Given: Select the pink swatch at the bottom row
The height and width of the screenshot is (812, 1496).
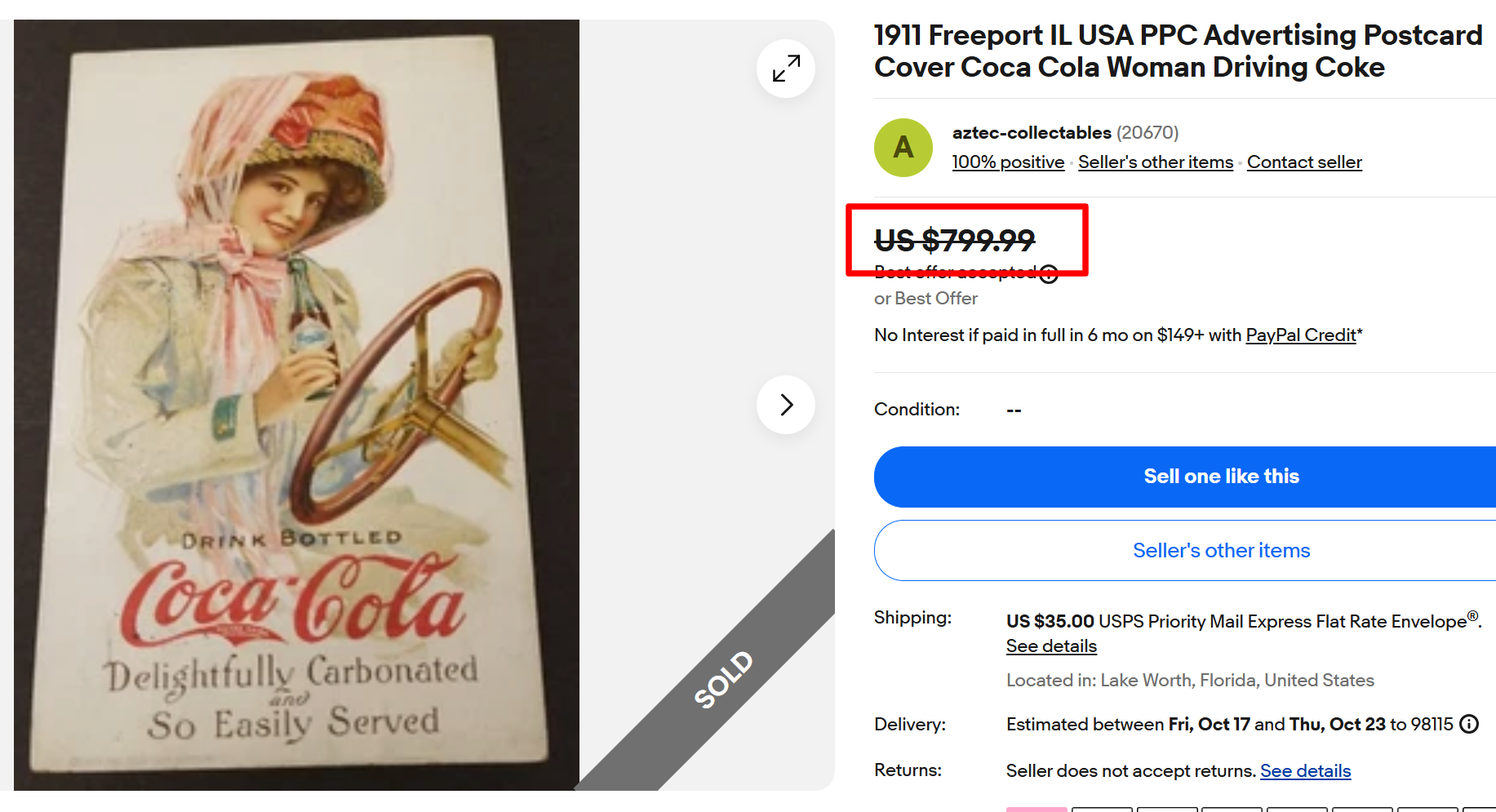Looking at the screenshot, I should 1037,809.
